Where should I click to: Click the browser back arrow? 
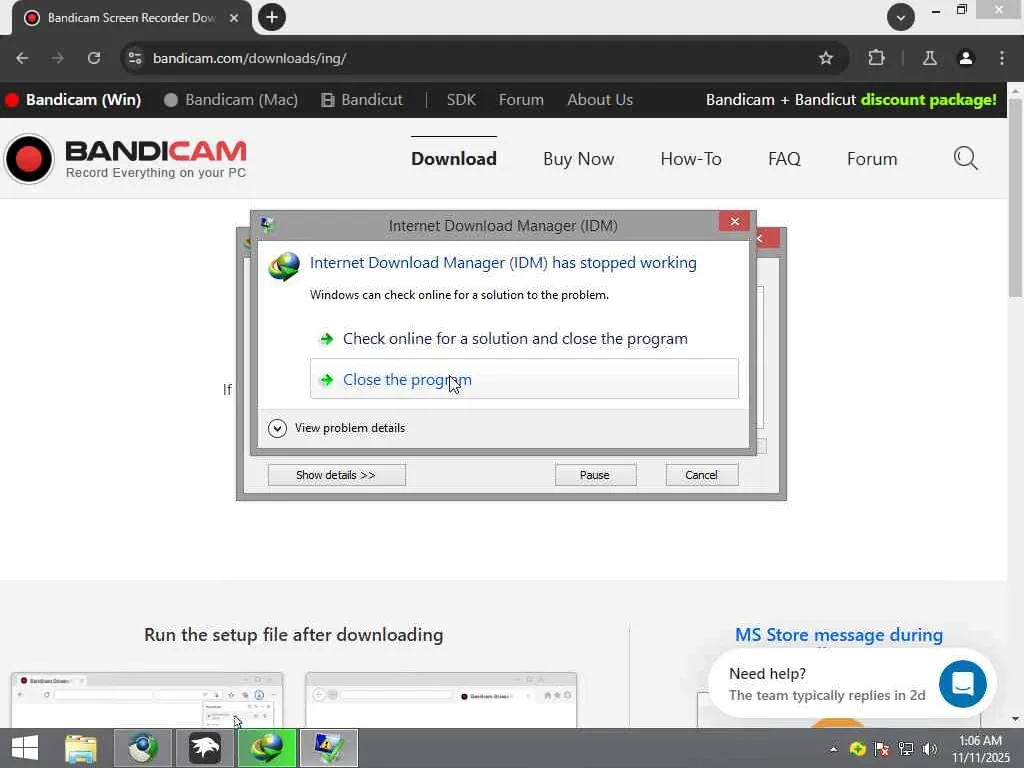coord(22,58)
